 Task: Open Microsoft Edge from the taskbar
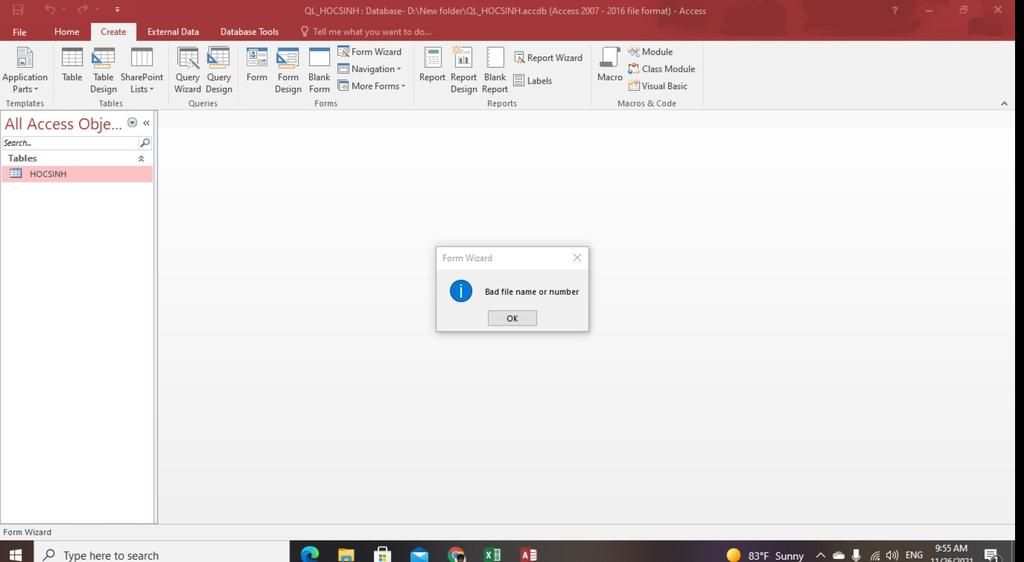310,554
